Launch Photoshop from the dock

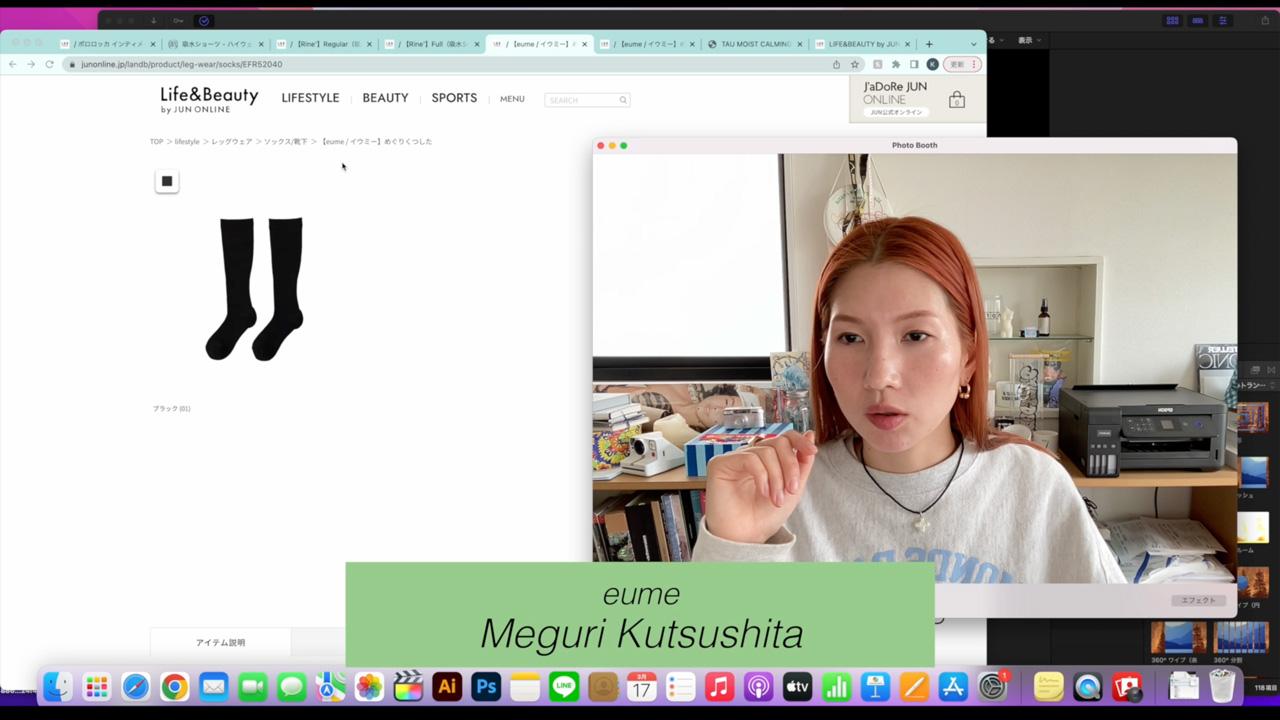coord(486,687)
